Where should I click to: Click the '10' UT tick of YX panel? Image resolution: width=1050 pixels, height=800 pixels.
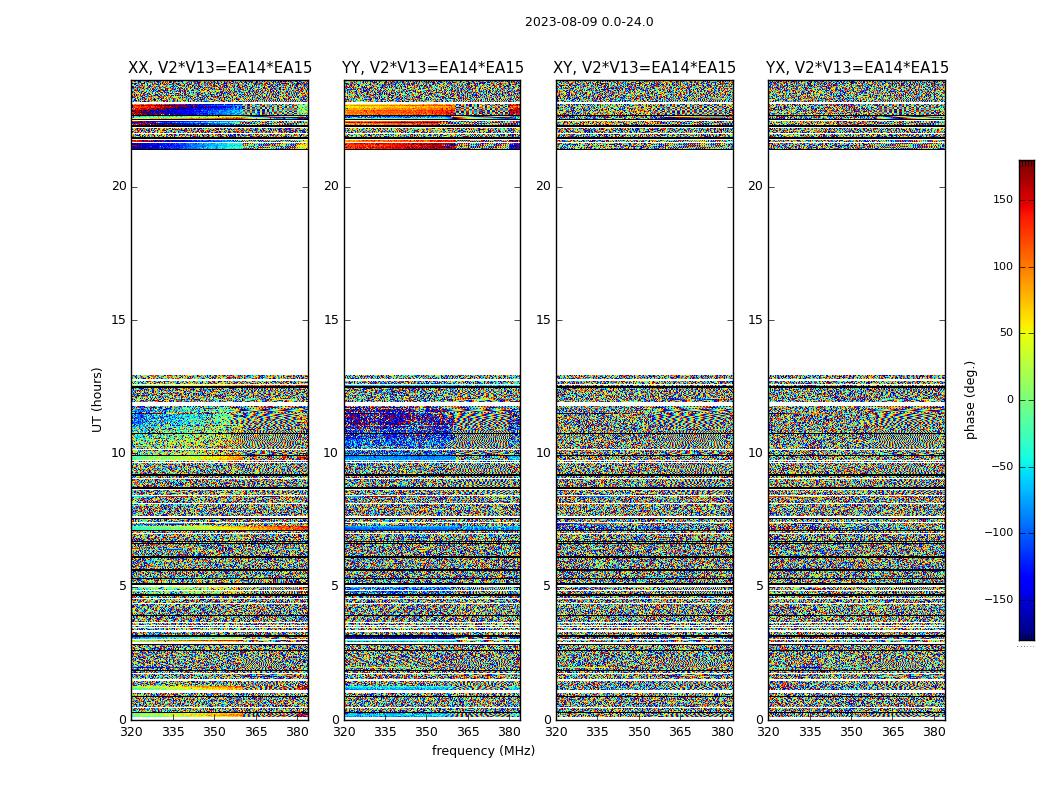click(756, 453)
